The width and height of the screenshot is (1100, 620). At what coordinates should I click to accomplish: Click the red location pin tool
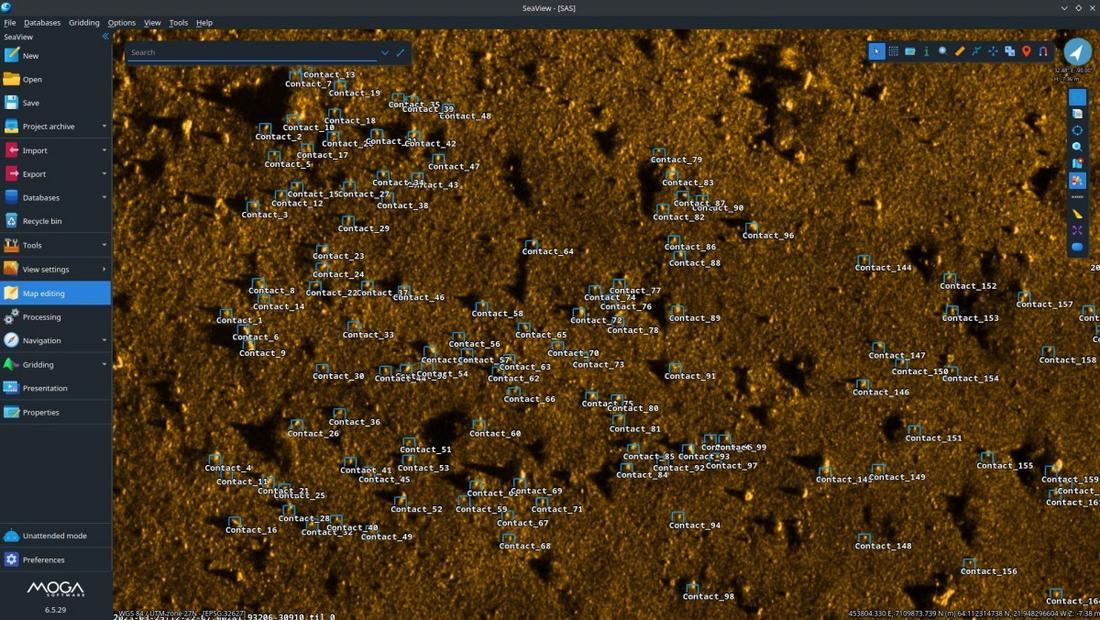click(1026, 51)
